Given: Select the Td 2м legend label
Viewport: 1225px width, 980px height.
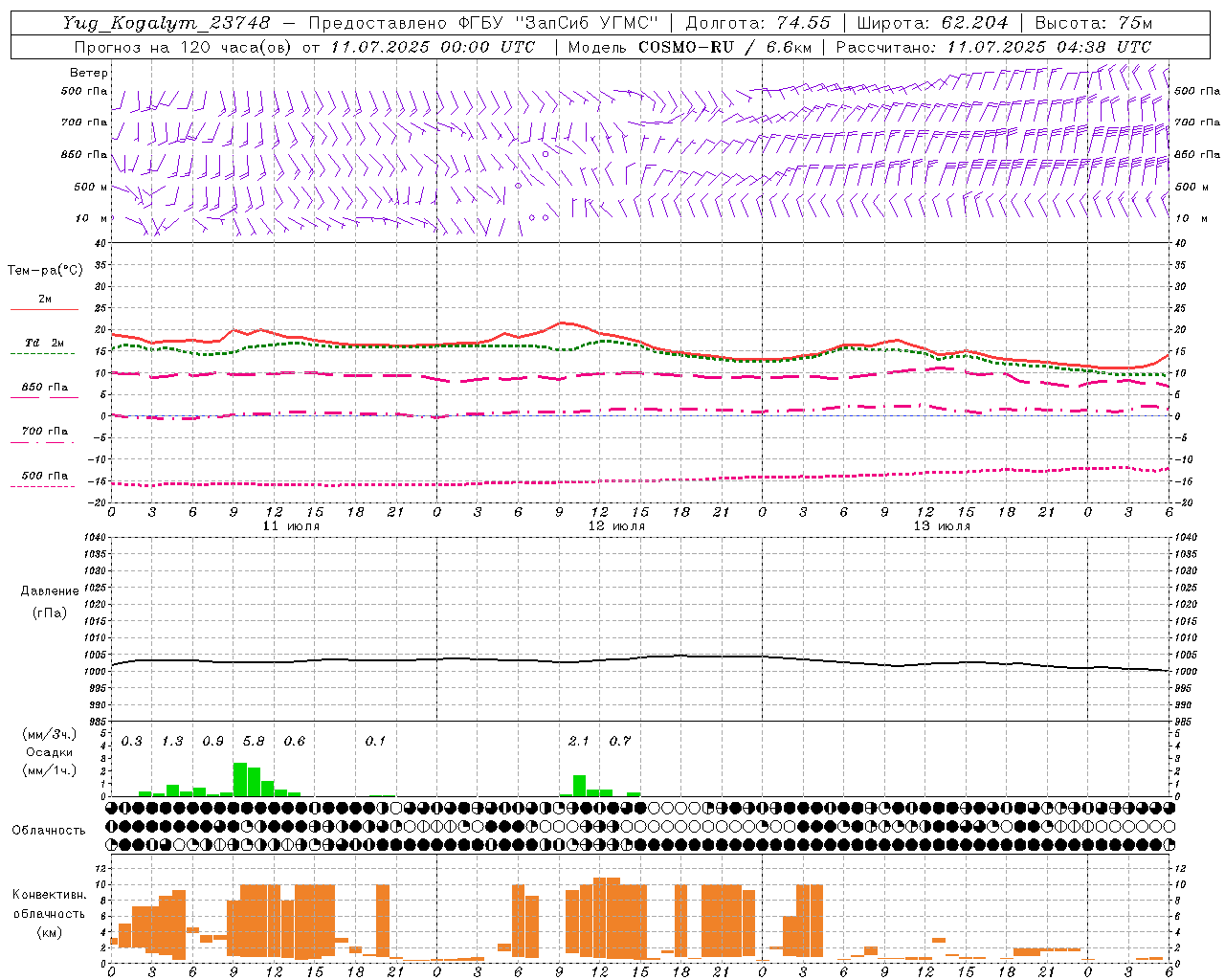Looking at the screenshot, I should 44,343.
